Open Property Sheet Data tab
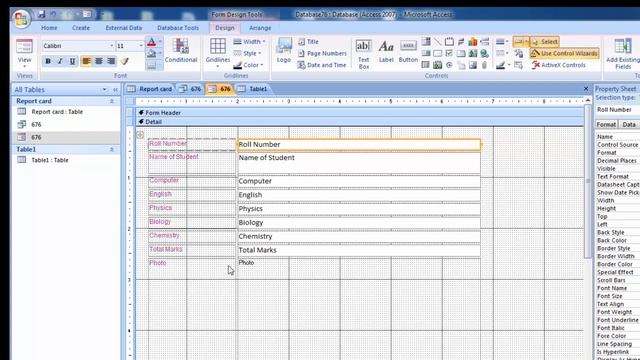Viewport: 640px width, 360px height. tap(629, 124)
